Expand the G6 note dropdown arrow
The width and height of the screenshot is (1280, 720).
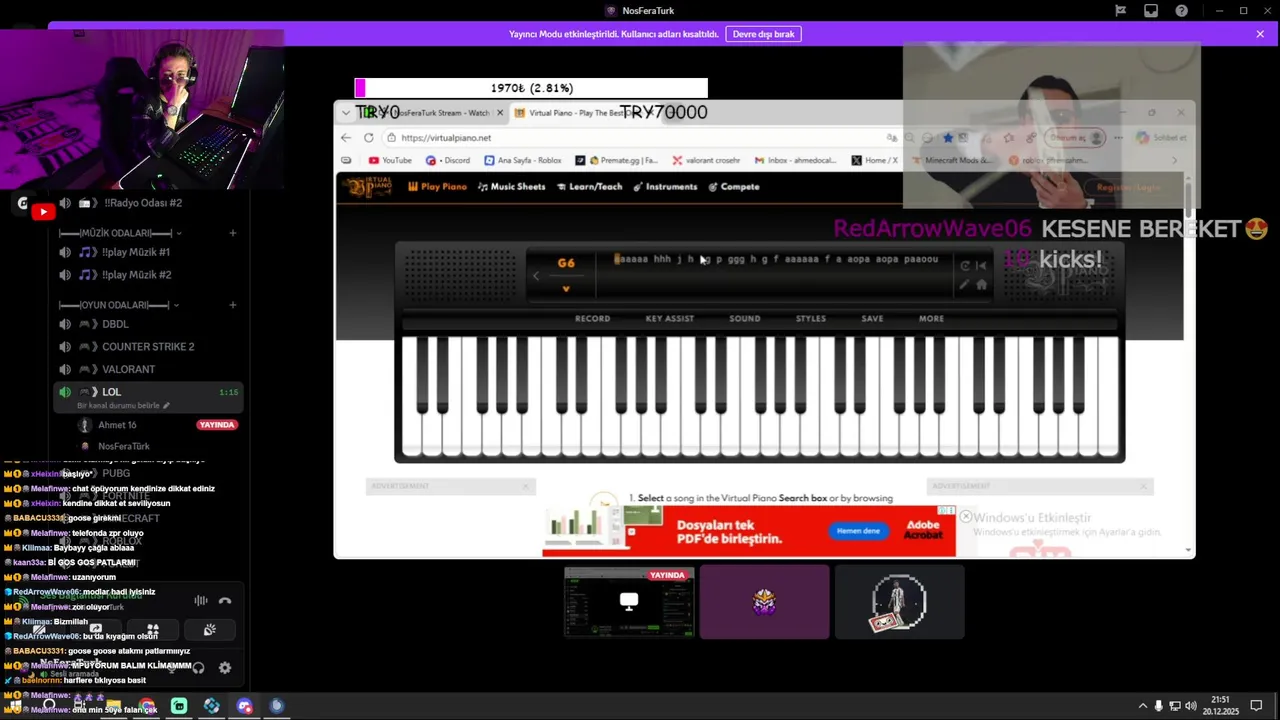pyautogui.click(x=566, y=289)
